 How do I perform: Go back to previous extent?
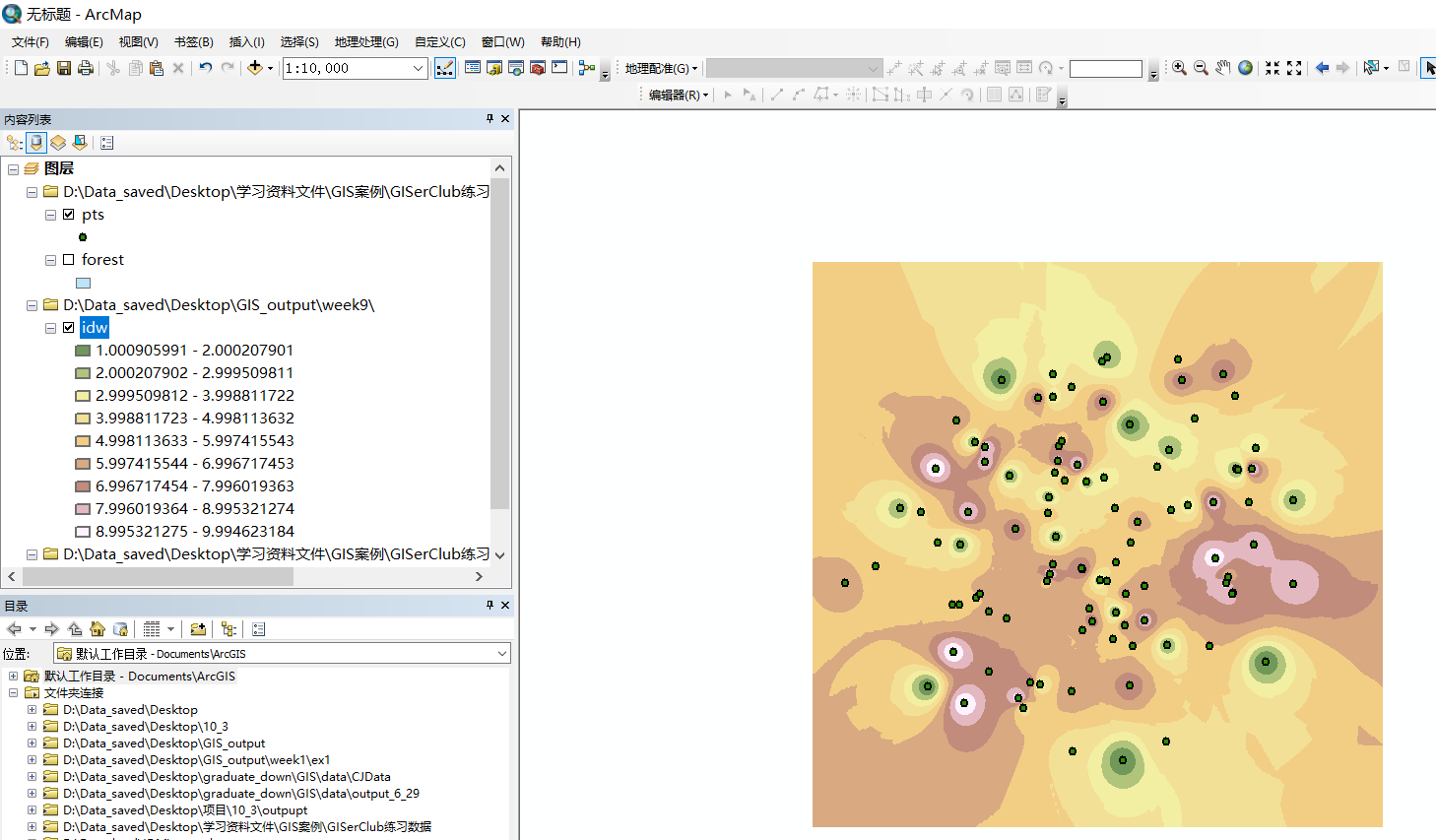point(1322,68)
